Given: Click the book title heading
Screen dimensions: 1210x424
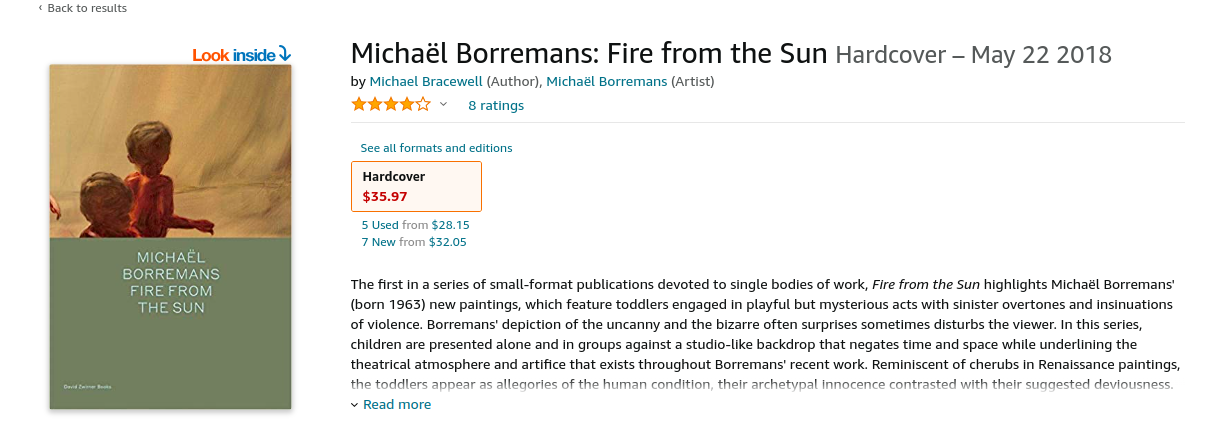Looking at the screenshot, I should pyautogui.click(x=589, y=53).
